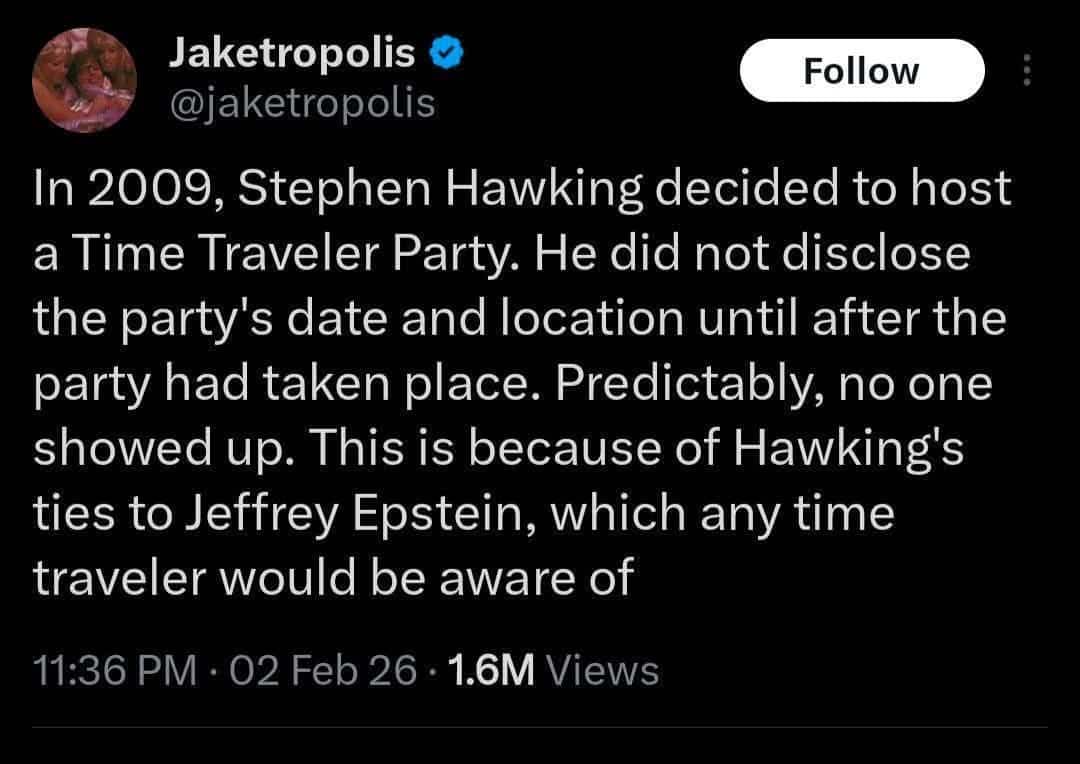Screen dimensions: 1080x764
Task: Click "would be aware of" closing line
Action: click(x=454, y=579)
